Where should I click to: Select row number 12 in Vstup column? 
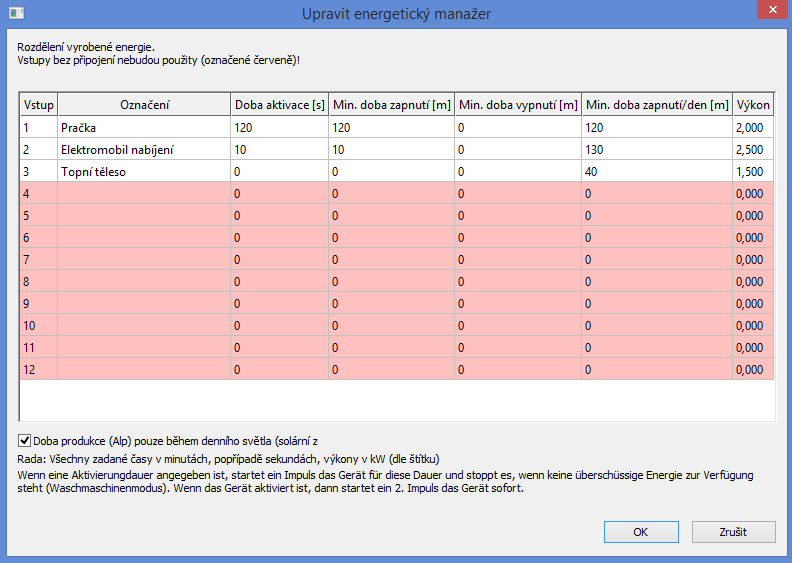point(38,369)
